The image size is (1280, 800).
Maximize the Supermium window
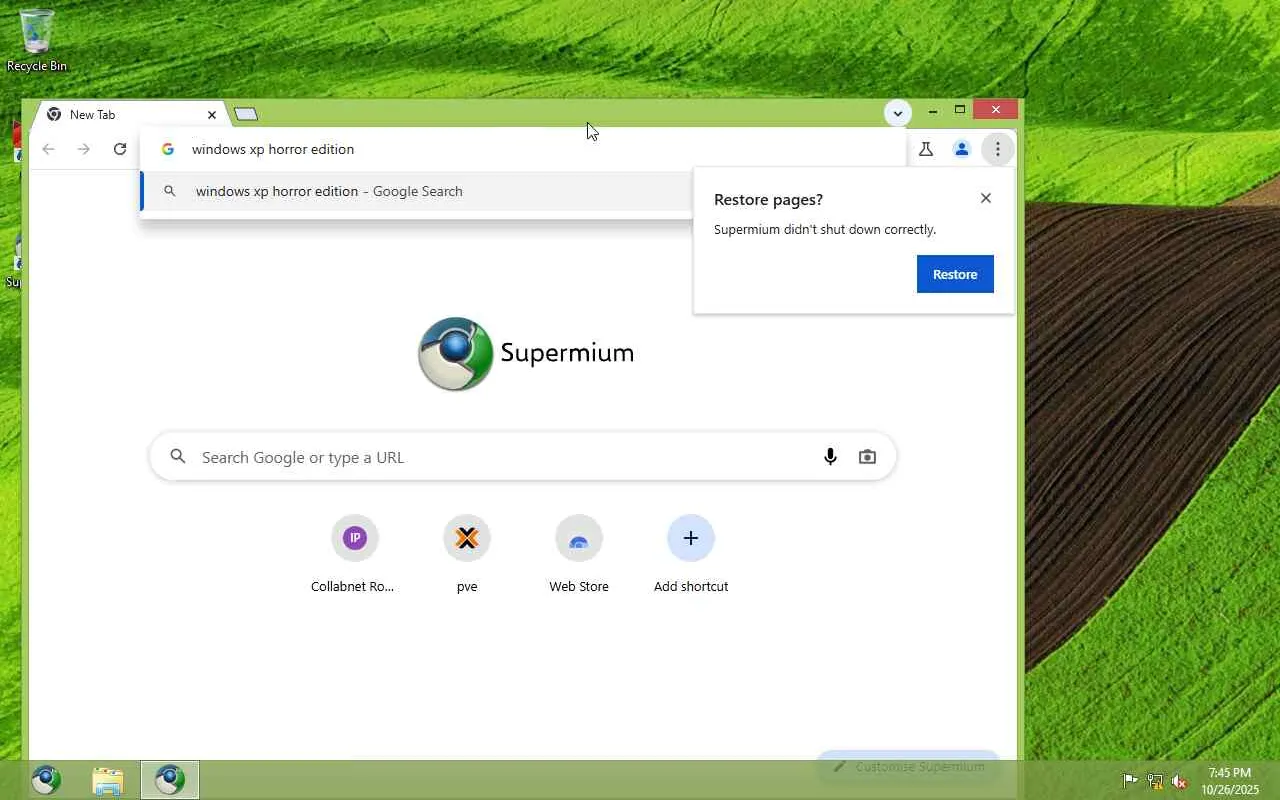[960, 110]
